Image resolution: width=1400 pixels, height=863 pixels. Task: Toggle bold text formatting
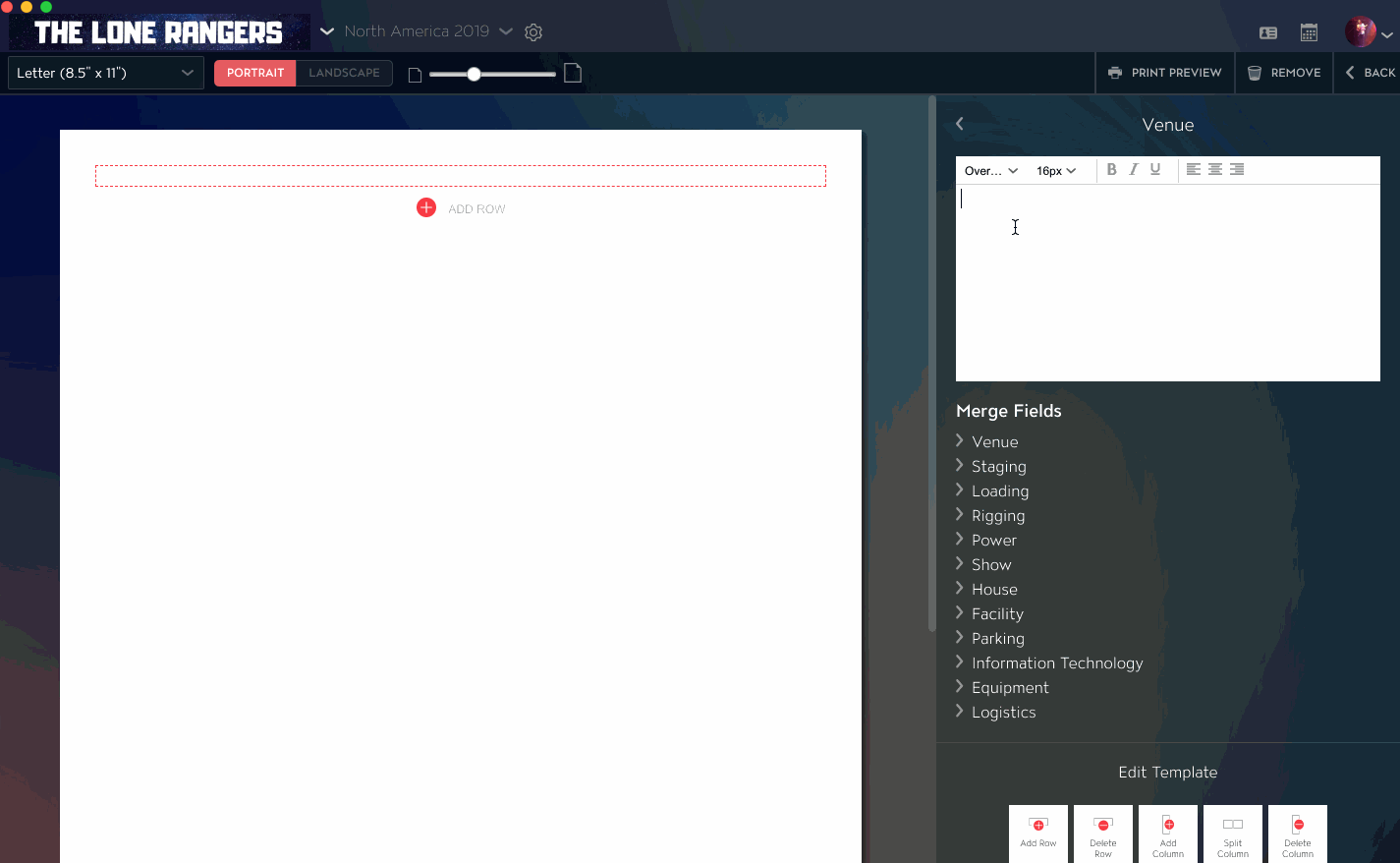[x=1111, y=169]
